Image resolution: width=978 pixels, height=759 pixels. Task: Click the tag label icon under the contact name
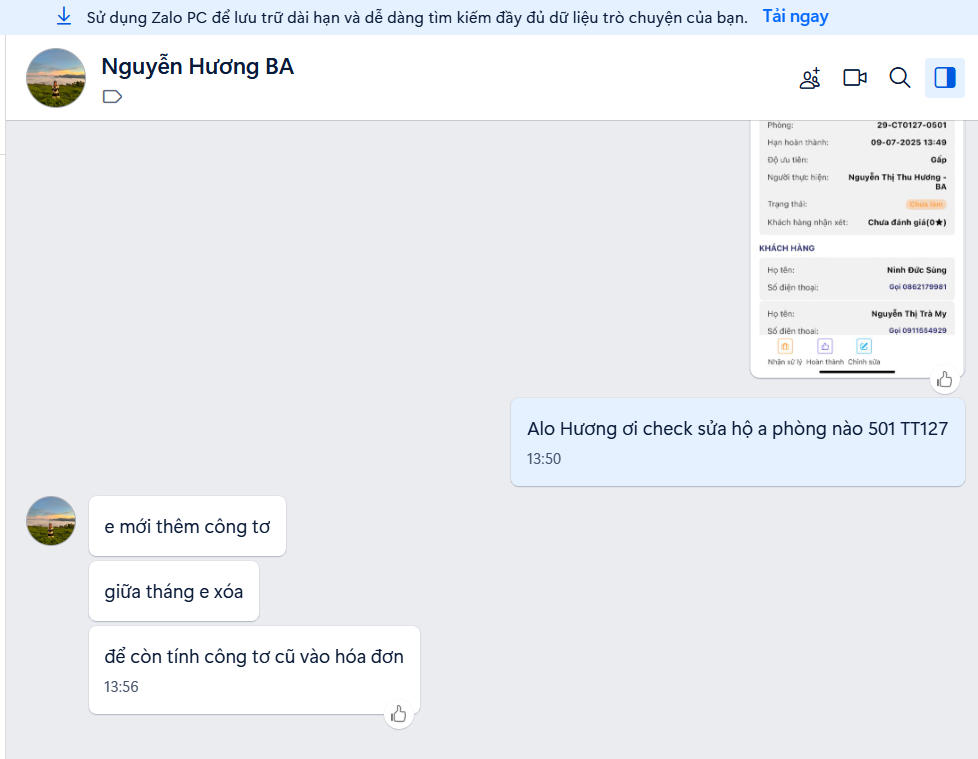(112, 97)
